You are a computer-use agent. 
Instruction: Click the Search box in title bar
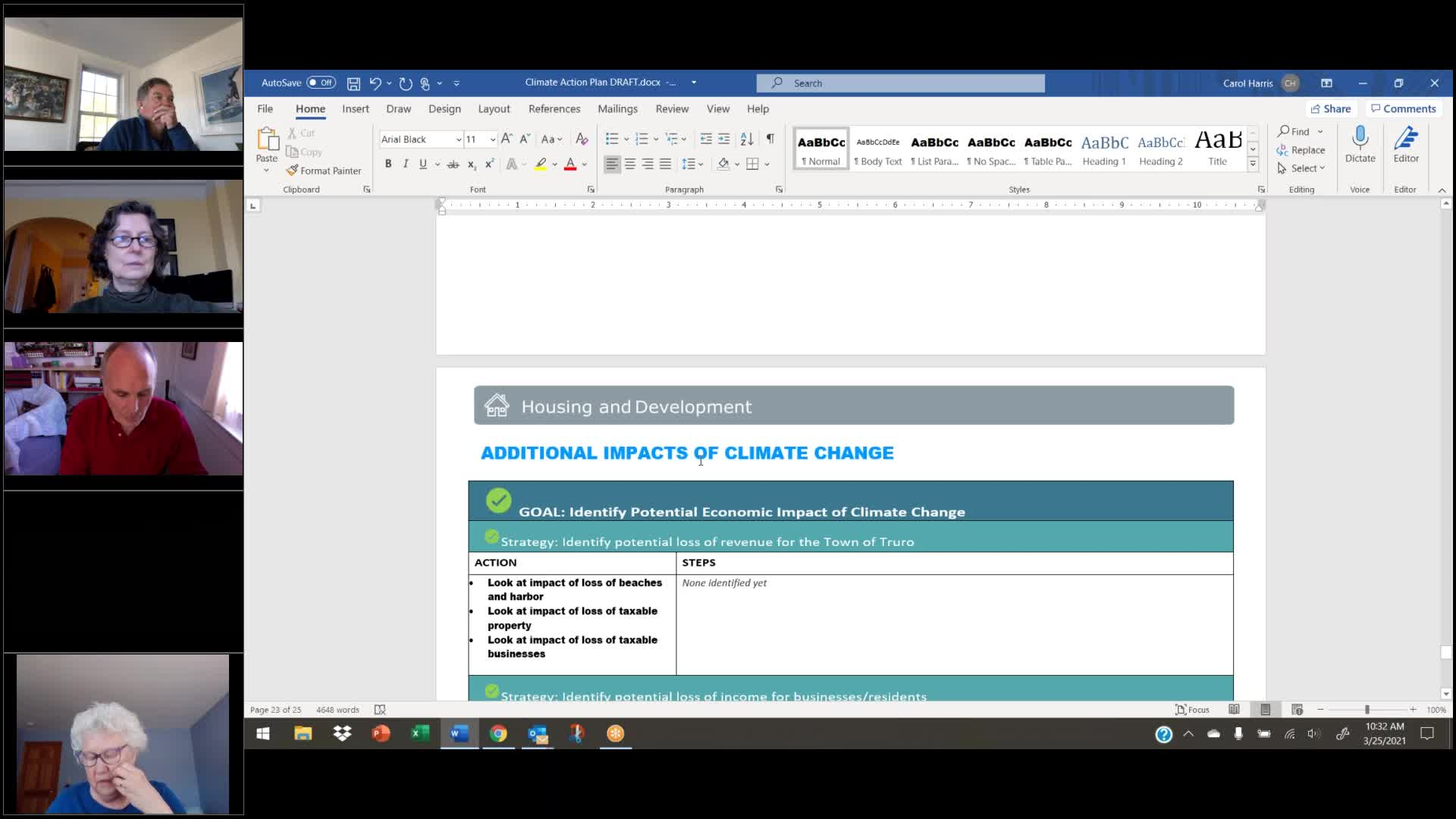pos(900,83)
